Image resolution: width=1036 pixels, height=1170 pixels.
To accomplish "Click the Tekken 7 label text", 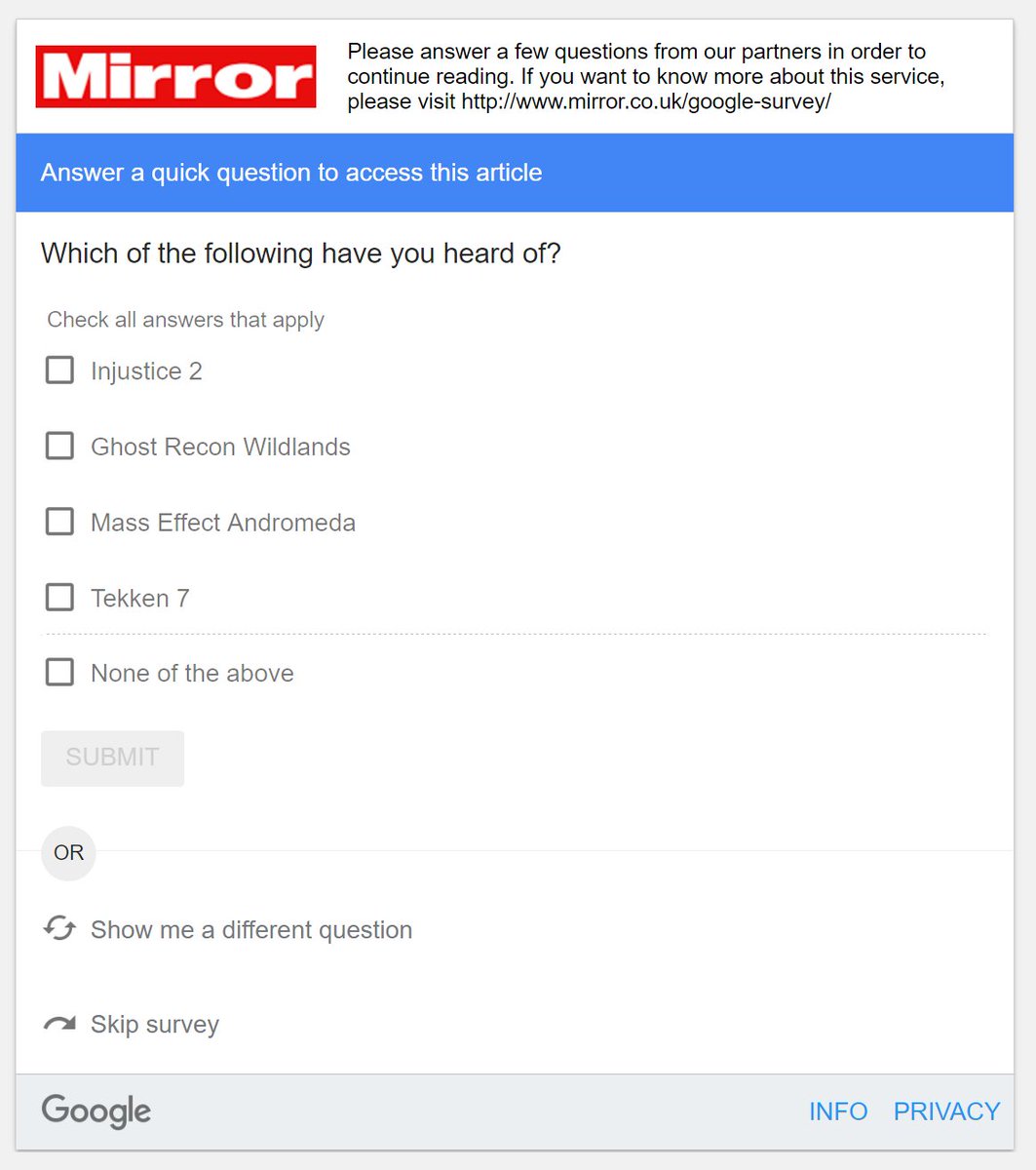I will tap(140, 598).
